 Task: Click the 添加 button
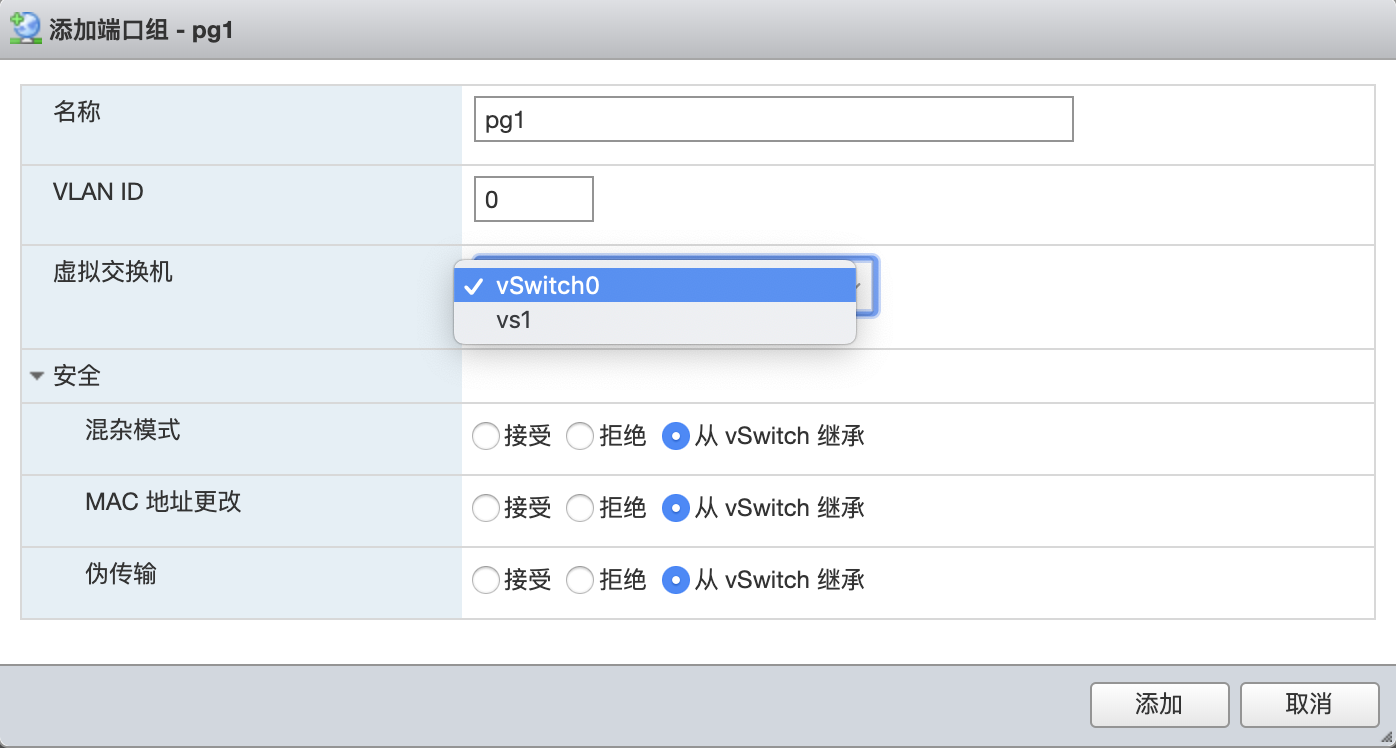[x=1159, y=705]
